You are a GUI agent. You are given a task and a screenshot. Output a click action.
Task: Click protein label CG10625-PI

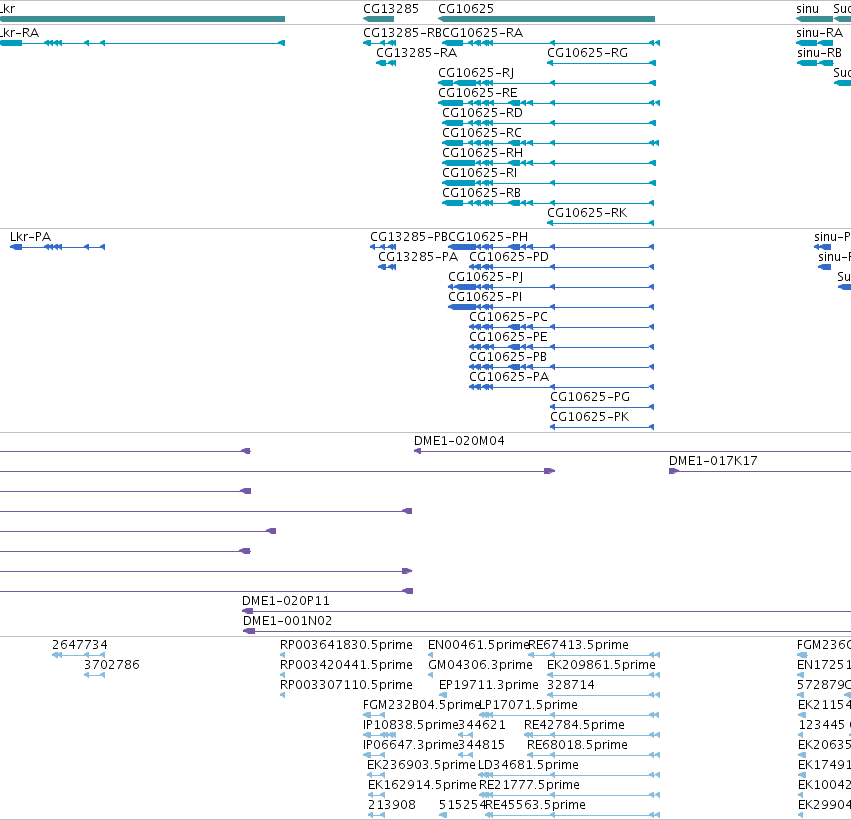click(485, 297)
